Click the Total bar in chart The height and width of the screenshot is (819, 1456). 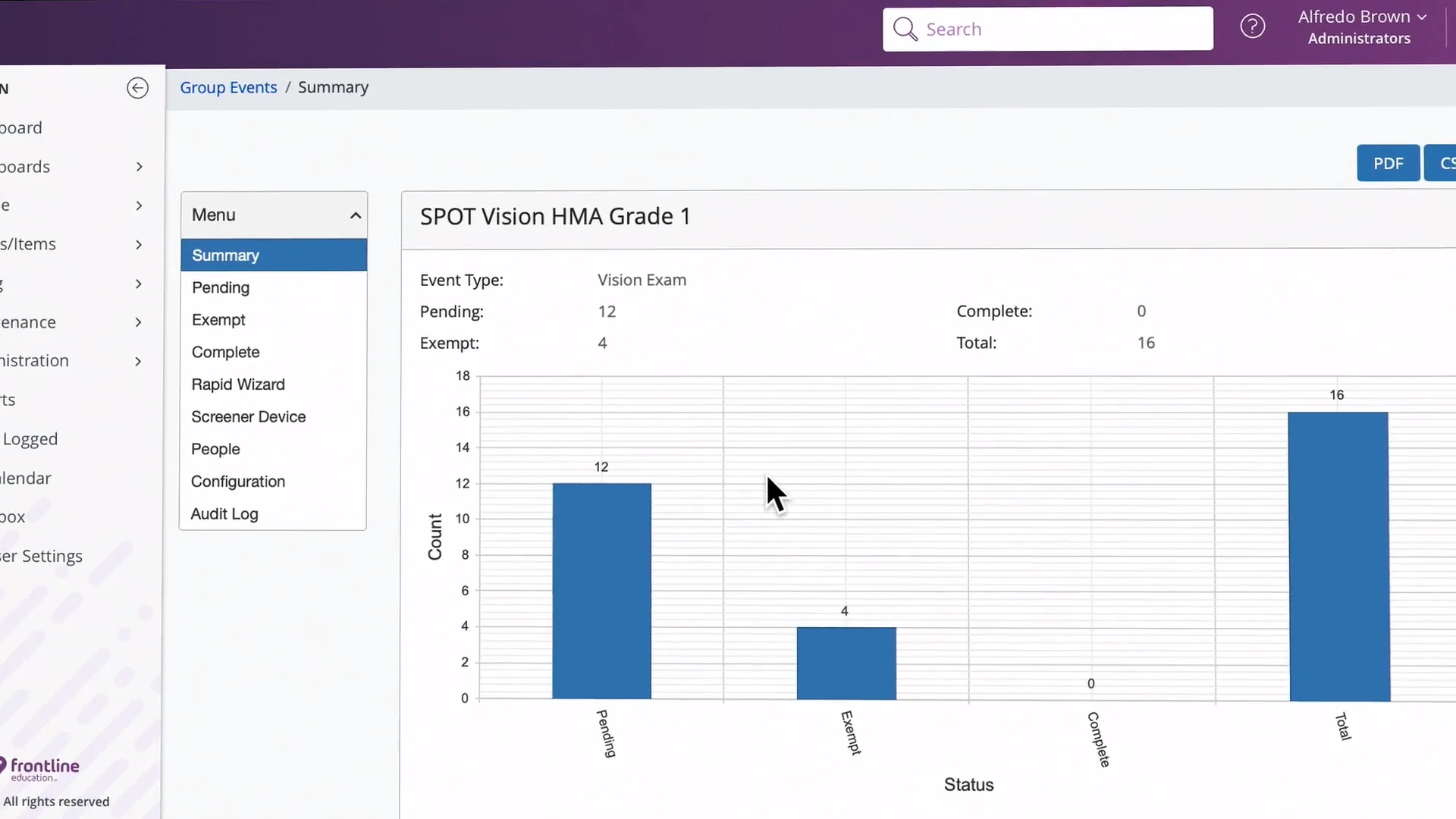(1338, 556)
